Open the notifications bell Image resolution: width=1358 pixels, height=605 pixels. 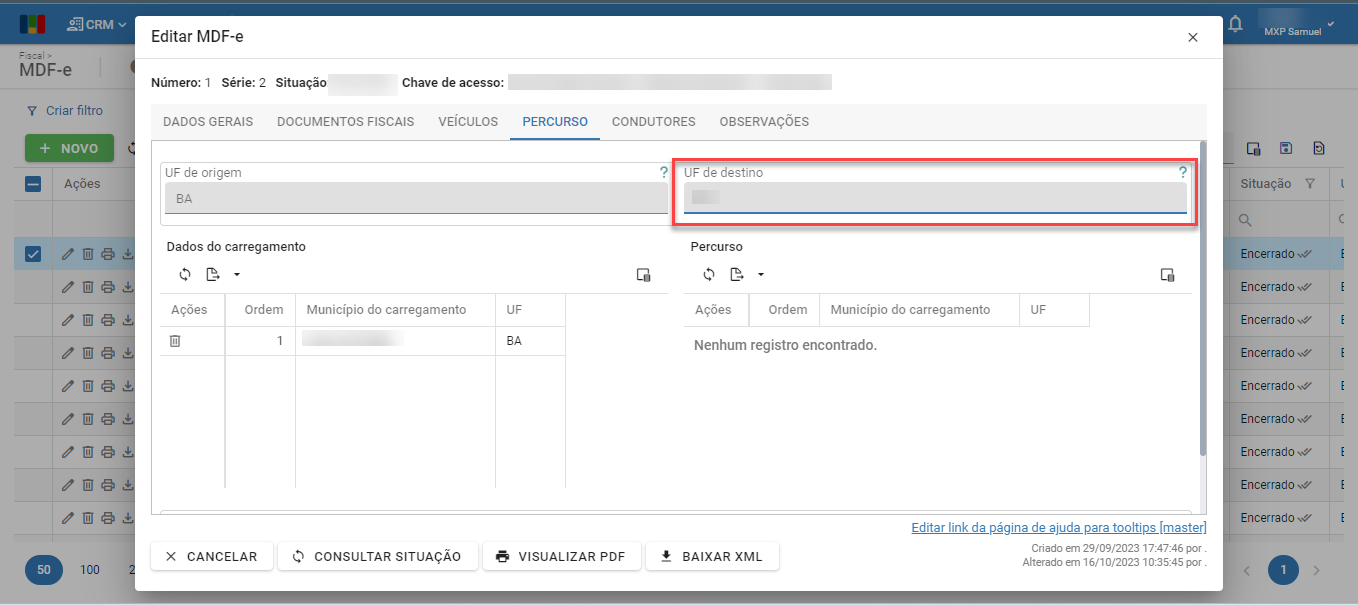click(x=1235, y=23)
